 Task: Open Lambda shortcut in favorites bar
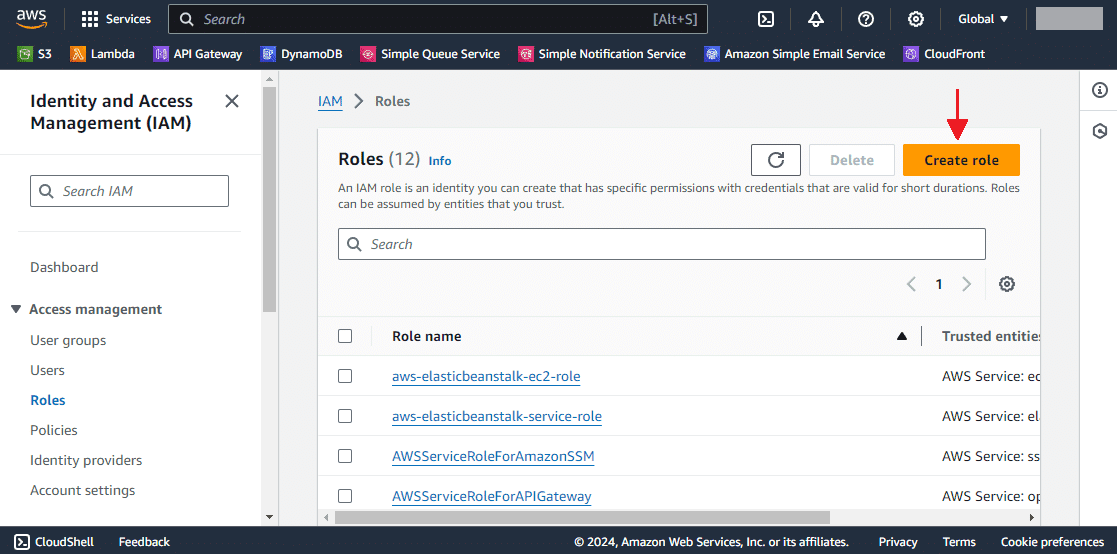[x=103, y=53]
